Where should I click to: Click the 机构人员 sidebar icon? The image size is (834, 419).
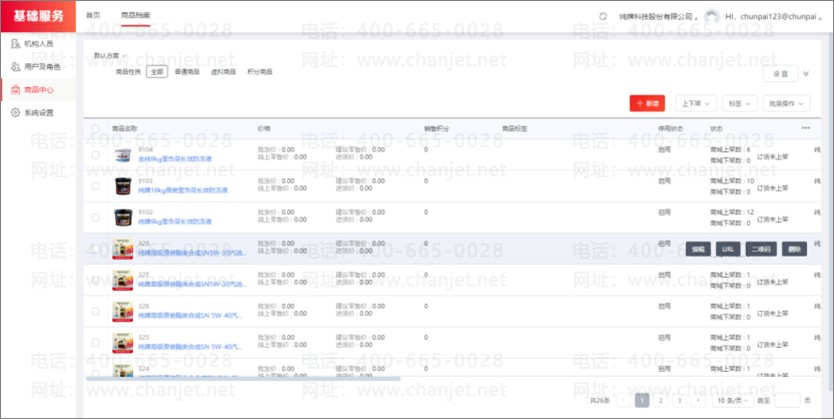pyautogui.click(x=15, y=43)
